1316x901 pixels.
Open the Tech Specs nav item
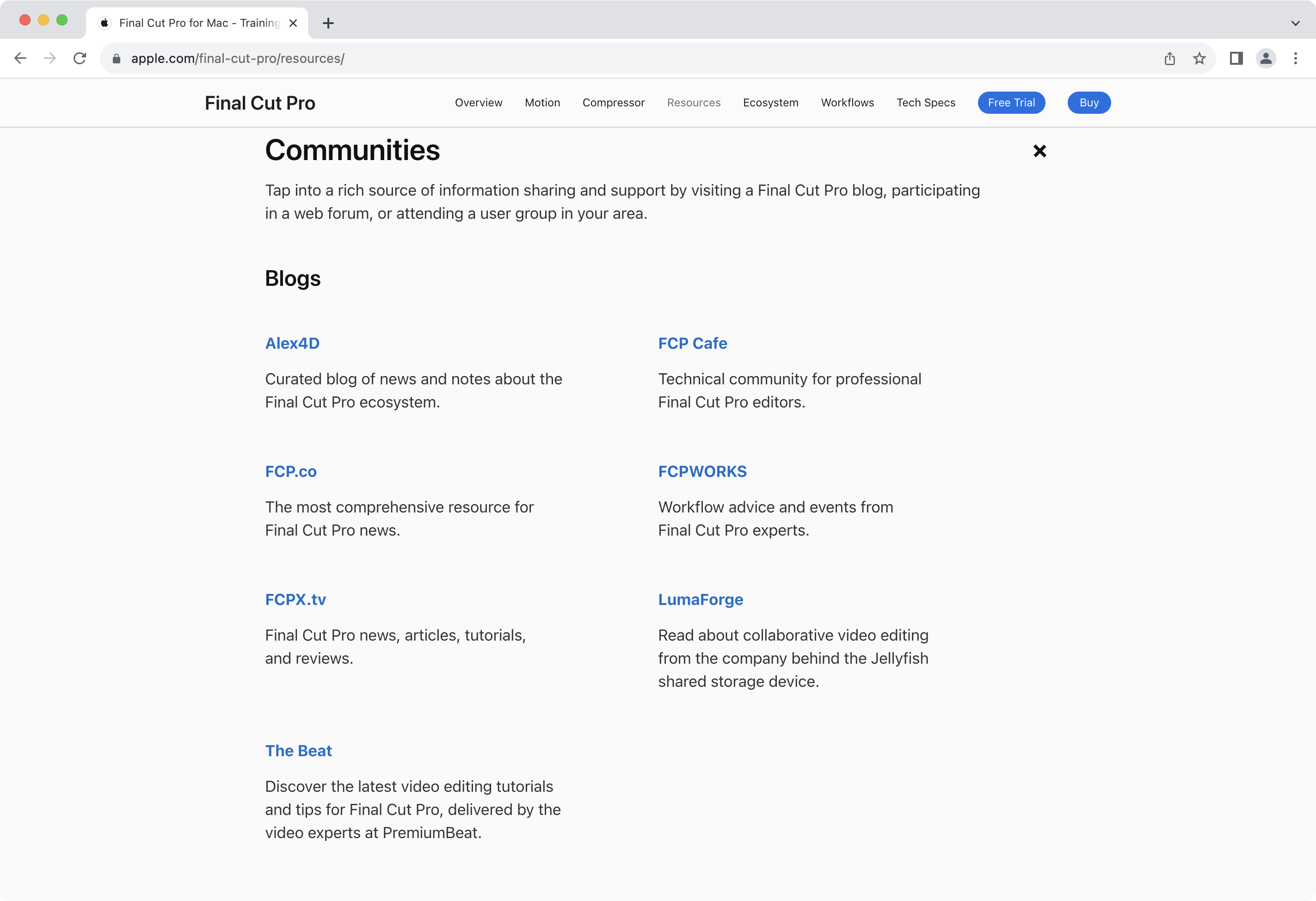point(925,103)
